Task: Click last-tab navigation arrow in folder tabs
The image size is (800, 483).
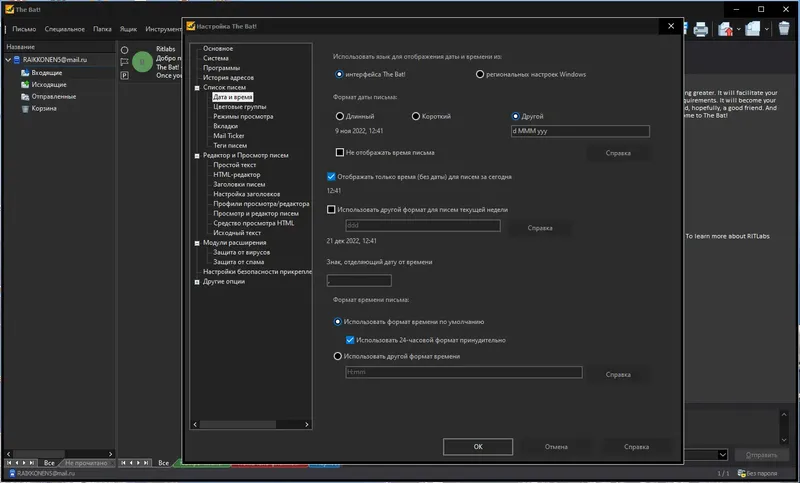Action: coord(32,463)
